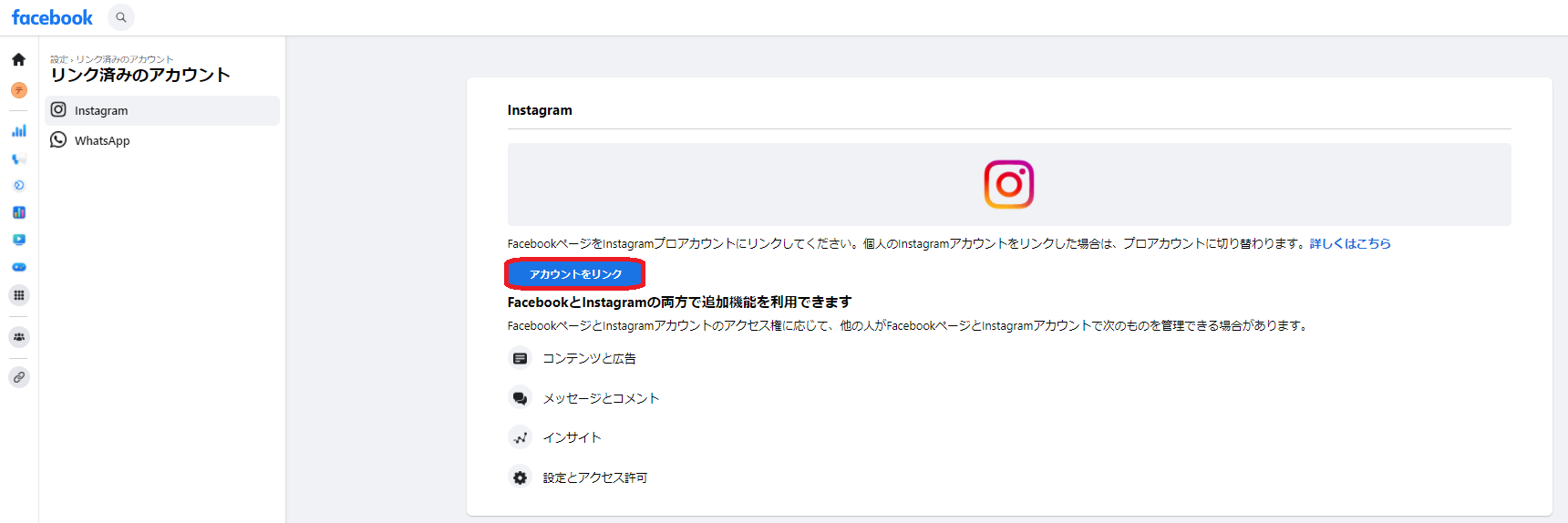
Task: Open the orange page profile avatar
Action: click(18, 90)
